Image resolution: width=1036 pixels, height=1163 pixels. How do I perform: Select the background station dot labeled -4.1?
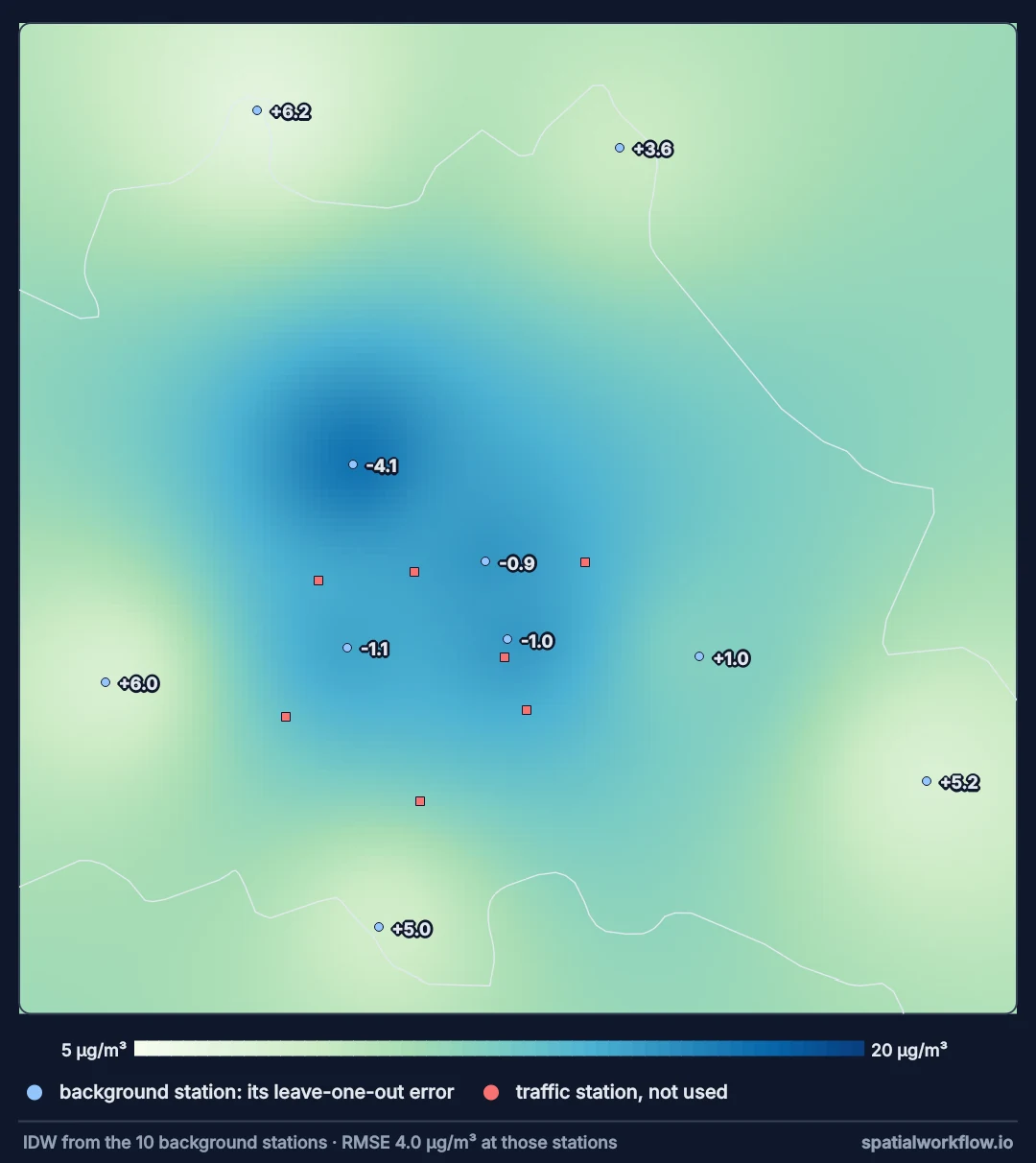pos(353,464)
